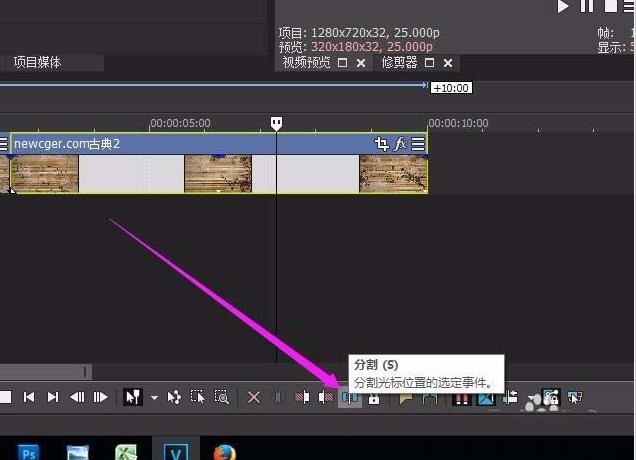636x460 pixels.
Task: Click the playhead marker on the ruler
Action: [x=276, y=123]
